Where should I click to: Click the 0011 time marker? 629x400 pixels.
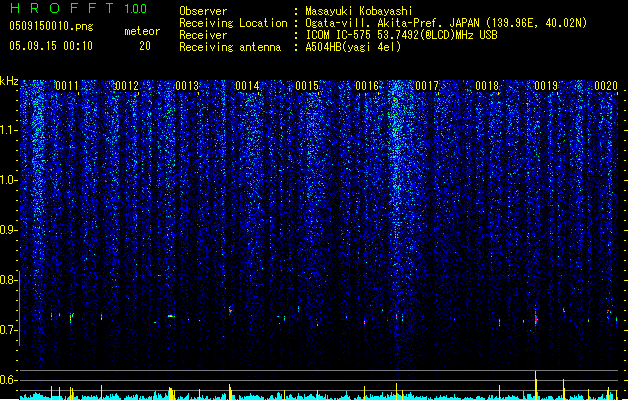(67, 86)
